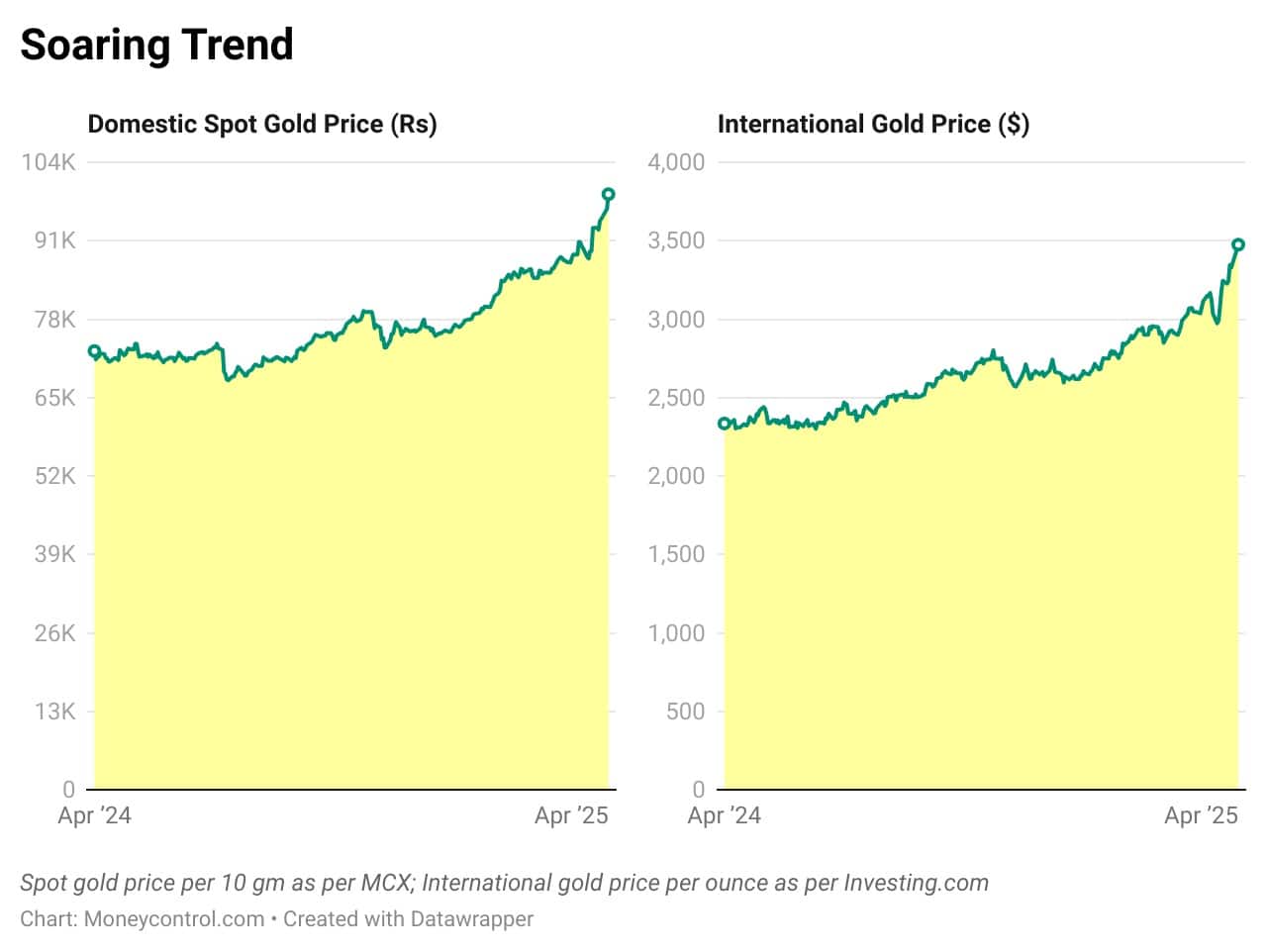Click "Apr '25" under the domestic chart
The height and width of the screenshot is (952, 1267).
571,815
